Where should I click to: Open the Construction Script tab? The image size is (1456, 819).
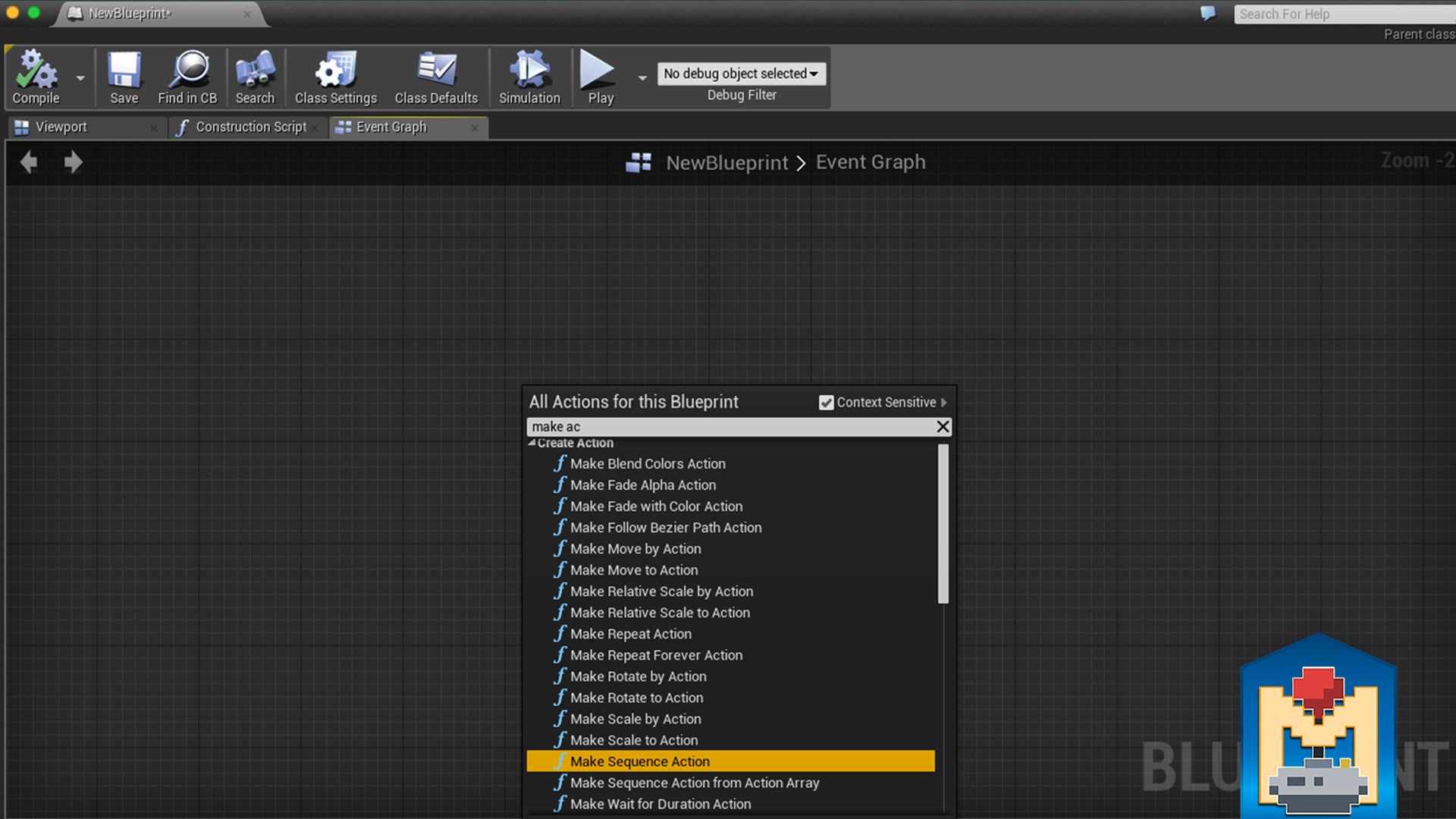249,127
